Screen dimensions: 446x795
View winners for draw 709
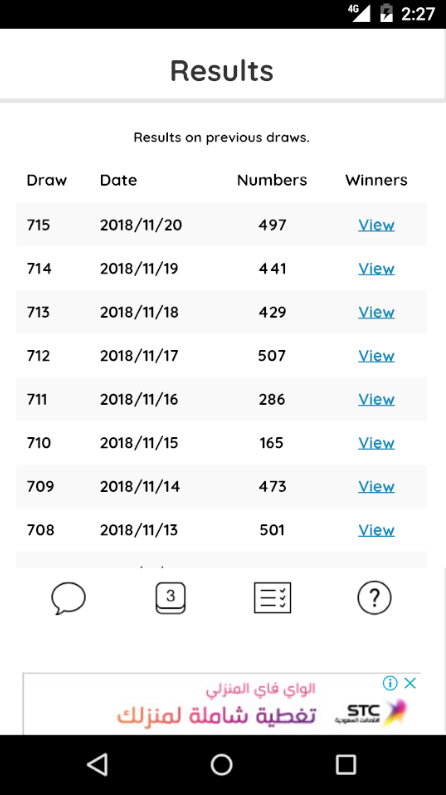(376, 486)
